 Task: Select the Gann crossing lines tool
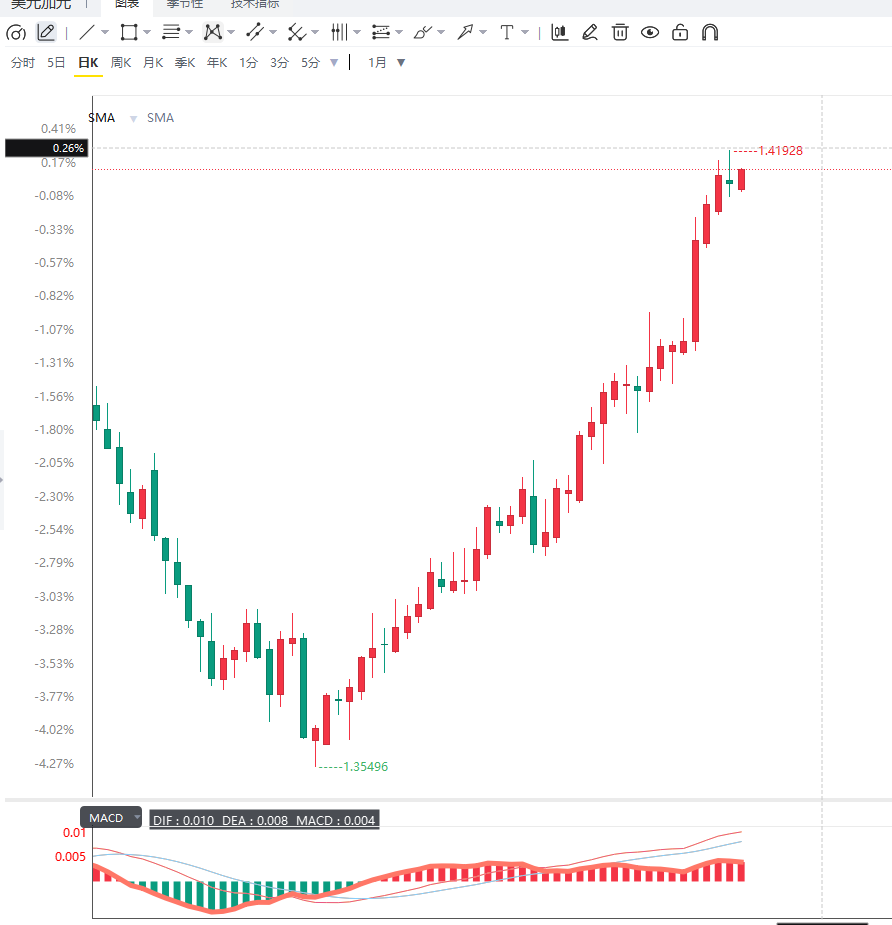click(x=296, y=32)
